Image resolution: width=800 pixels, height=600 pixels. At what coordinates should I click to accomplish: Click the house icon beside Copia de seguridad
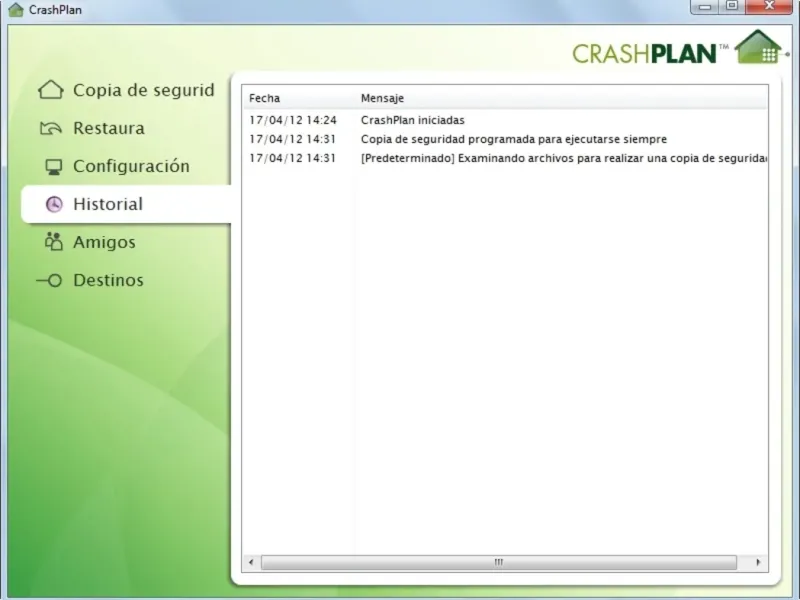click(51, 90)
